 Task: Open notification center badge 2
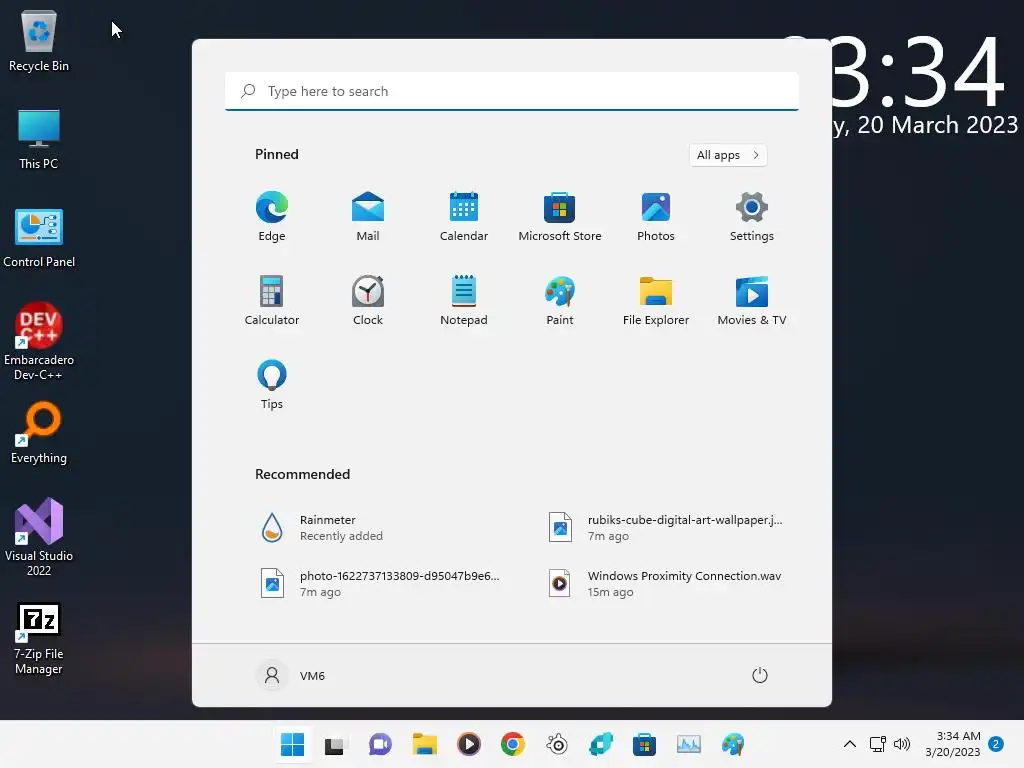coord(996,744)
